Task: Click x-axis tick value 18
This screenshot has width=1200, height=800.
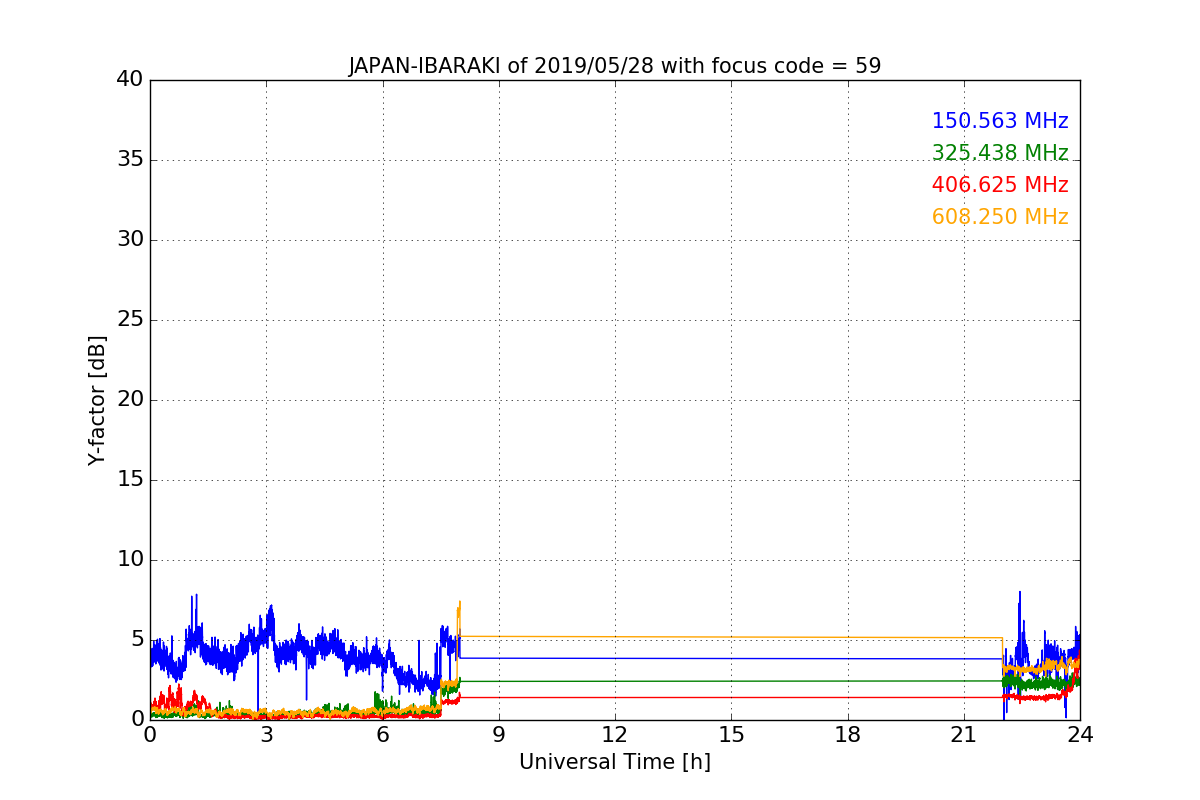Action: (848, 735)
